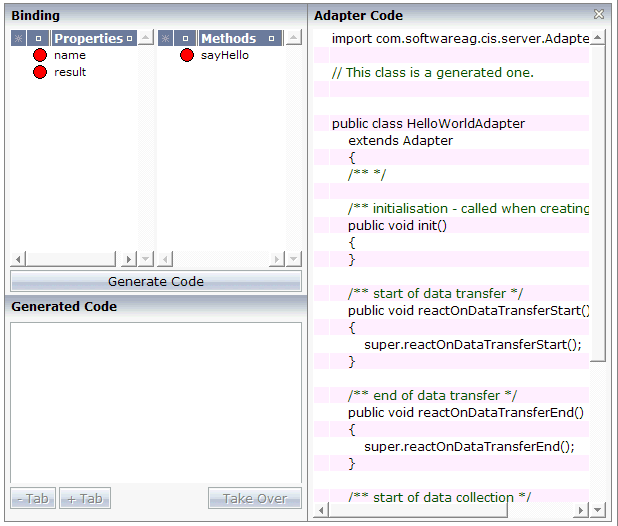The image size is (618, 526).
Task: Click the Generate Code button
Action: coord(156,281)
